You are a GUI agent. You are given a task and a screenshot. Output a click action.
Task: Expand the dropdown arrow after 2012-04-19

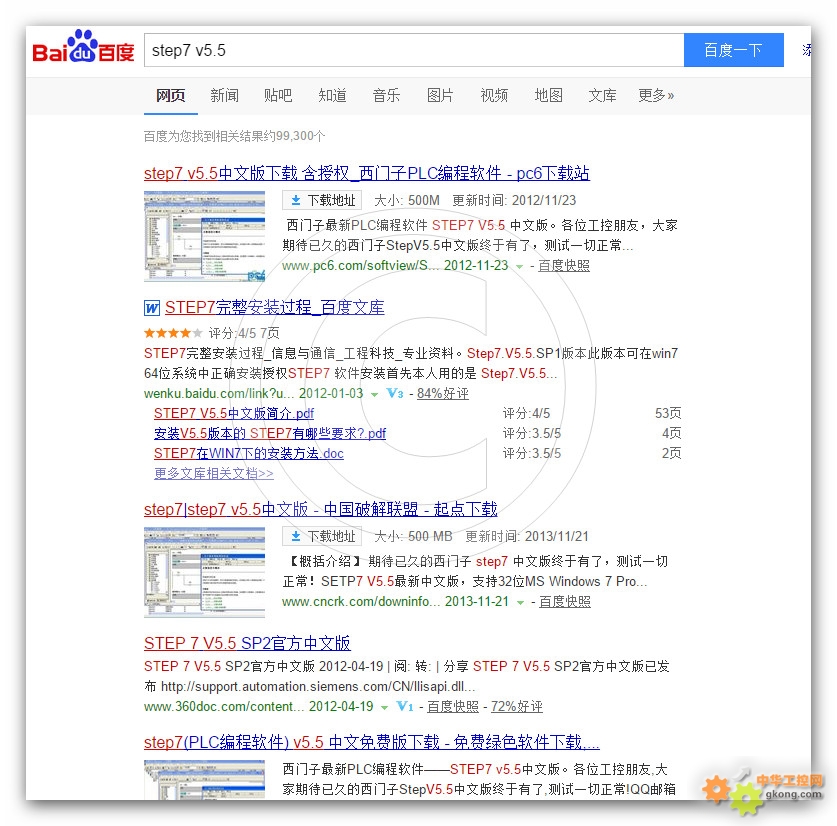[384, 707]
